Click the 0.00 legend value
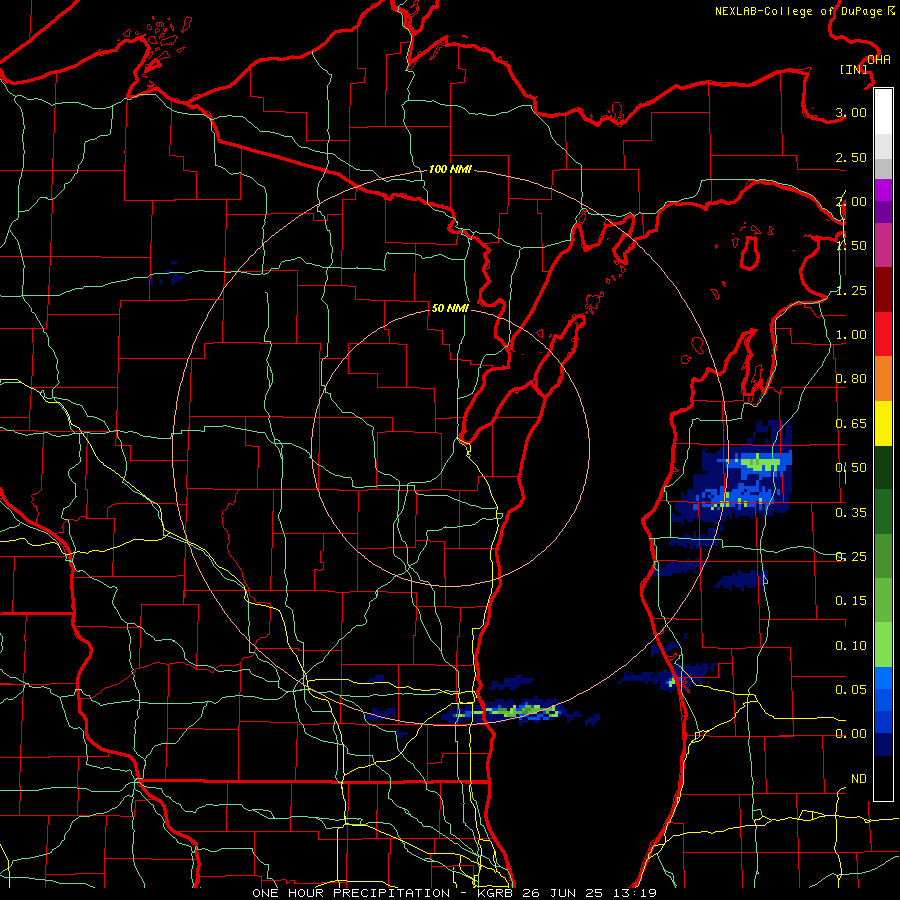Screen dimensions: 900x900 pyautogui.click(x=851, y=734)
